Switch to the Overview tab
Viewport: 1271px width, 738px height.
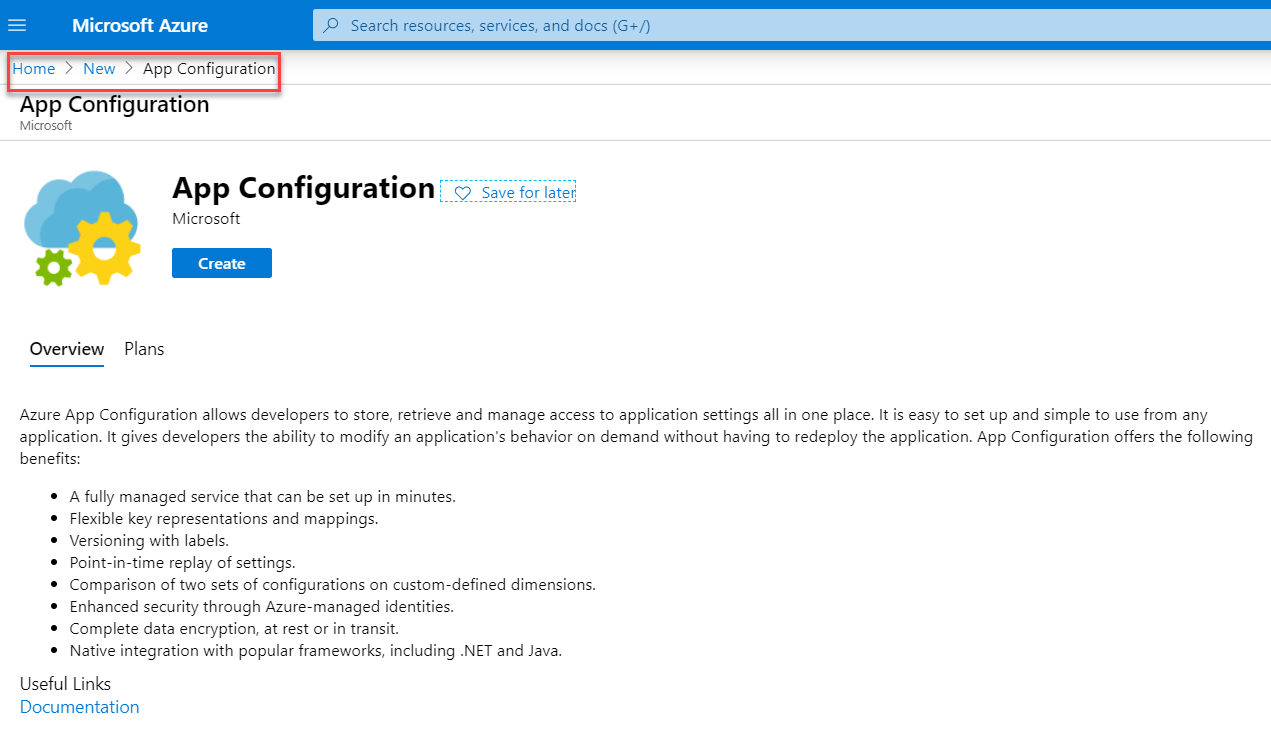coord(67,349)
